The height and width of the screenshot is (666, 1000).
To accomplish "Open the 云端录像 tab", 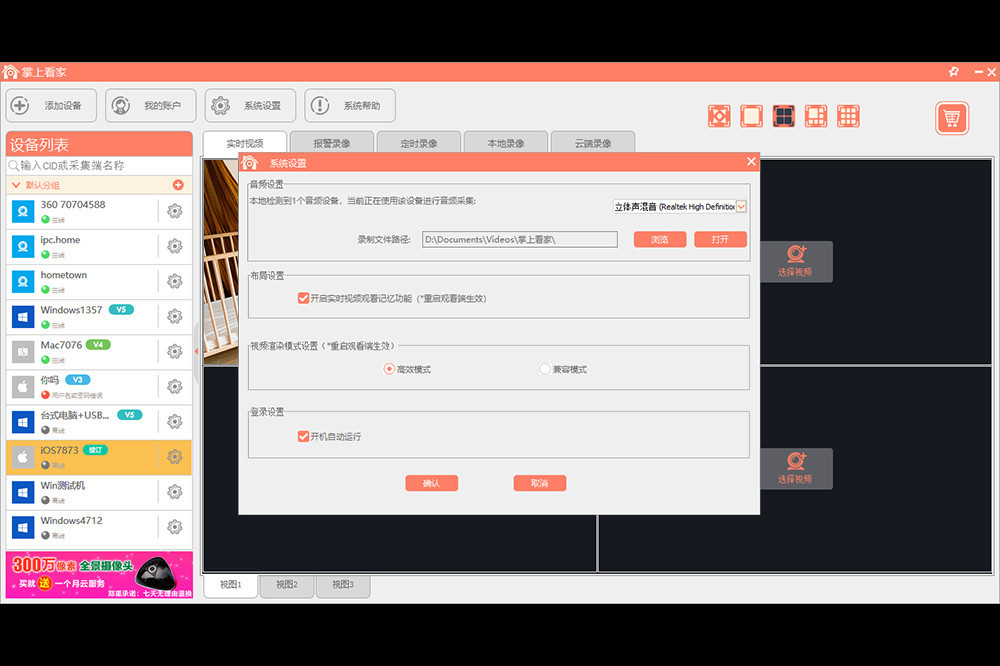I will coord(592,142).
